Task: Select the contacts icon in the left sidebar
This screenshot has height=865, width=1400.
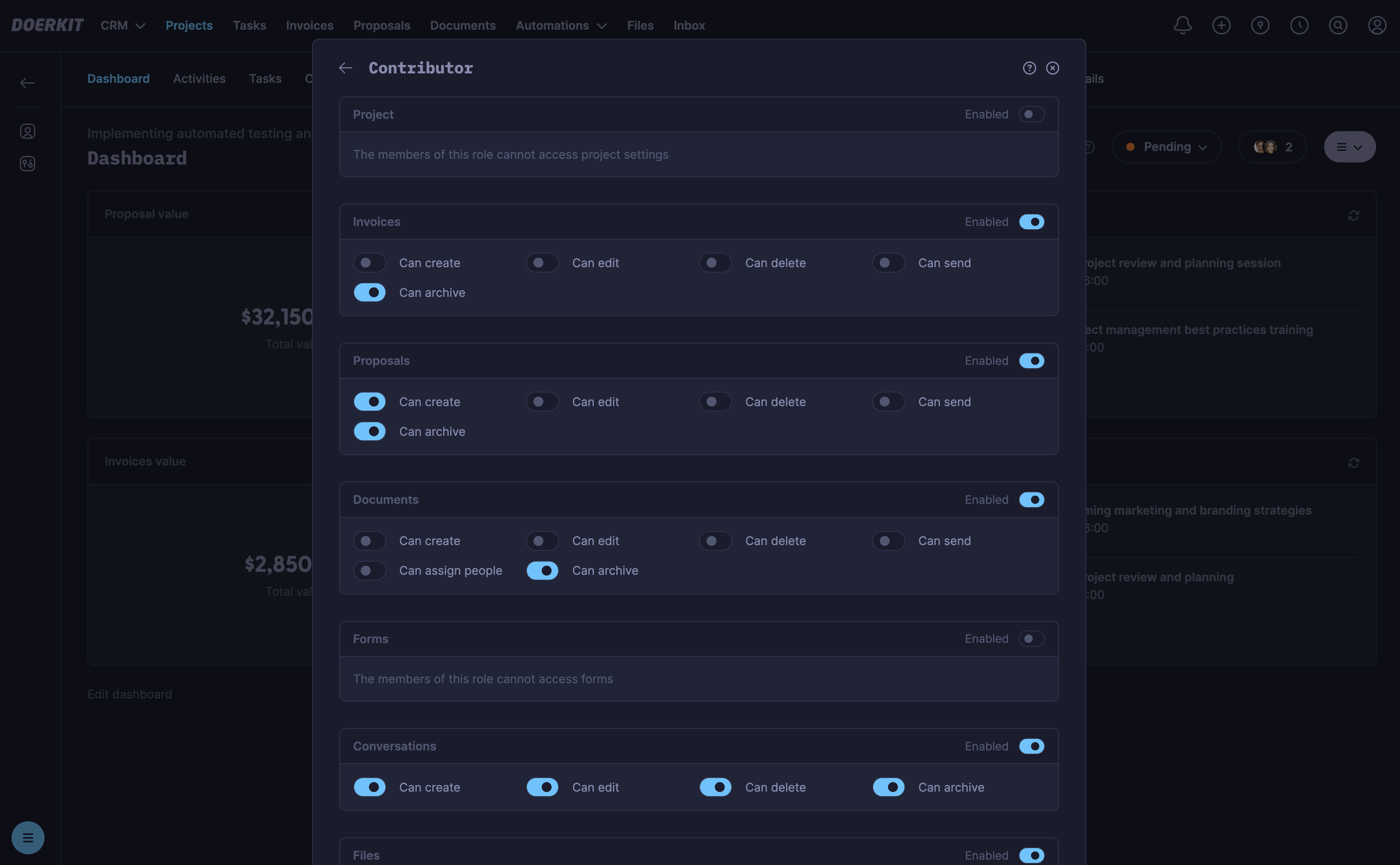Action: [28, 131]
